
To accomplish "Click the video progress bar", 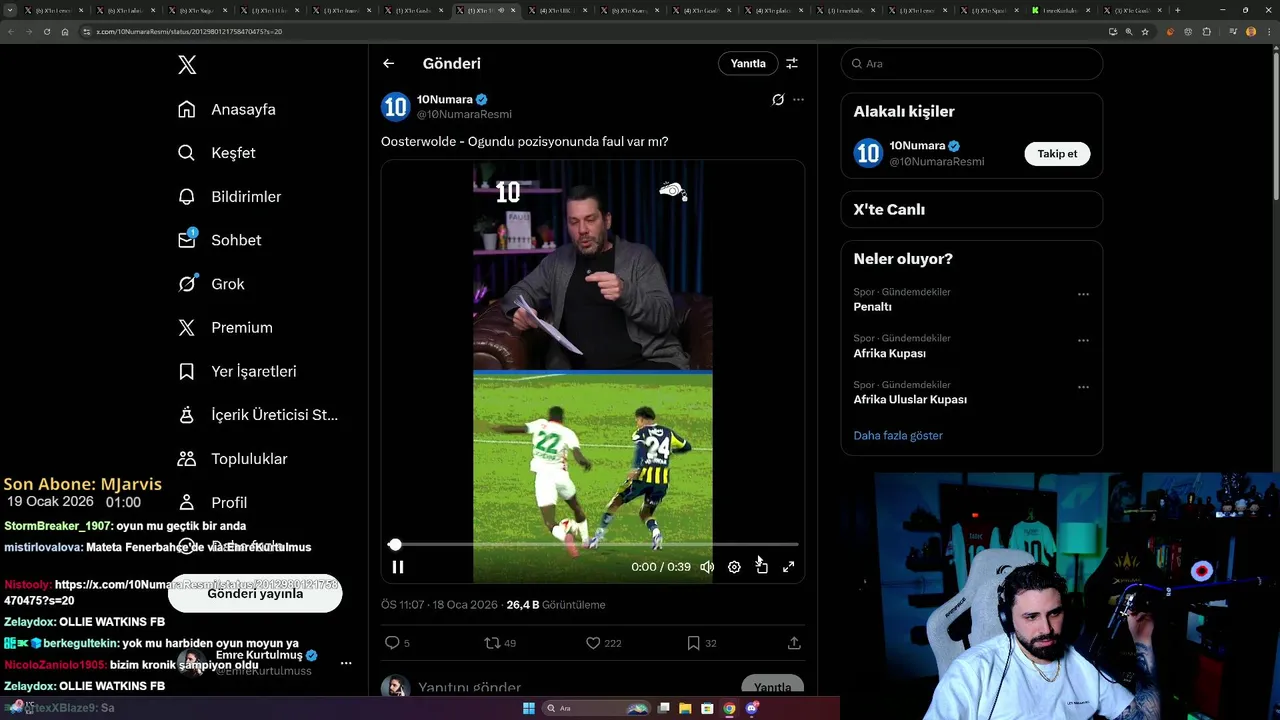I will [x=593, y=545].
